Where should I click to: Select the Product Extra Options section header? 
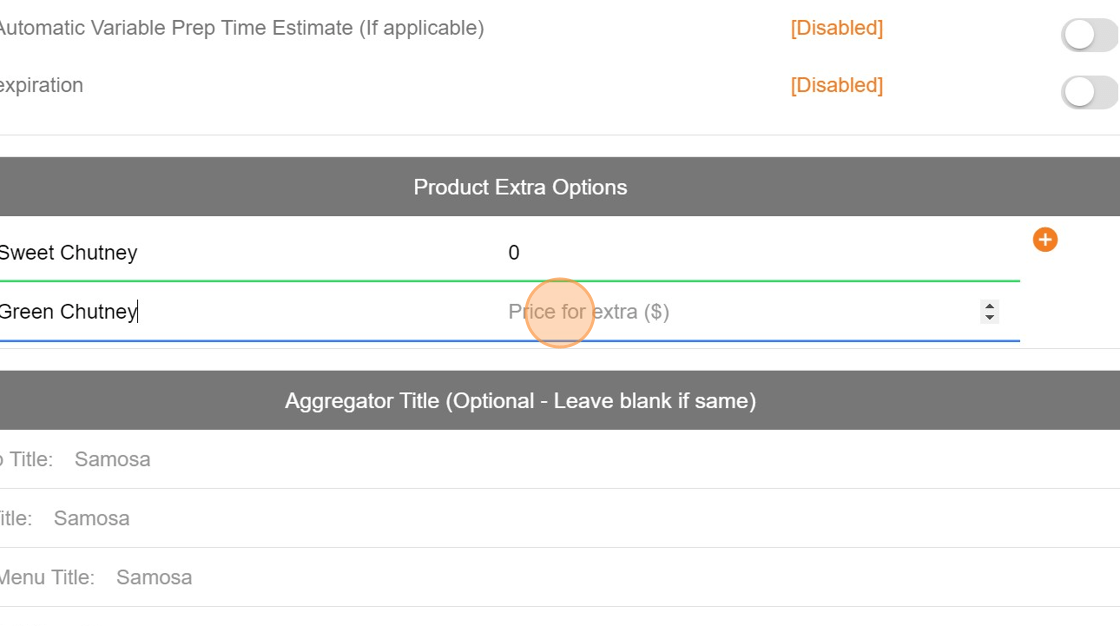pyautogui.click(x=520, y=187)
